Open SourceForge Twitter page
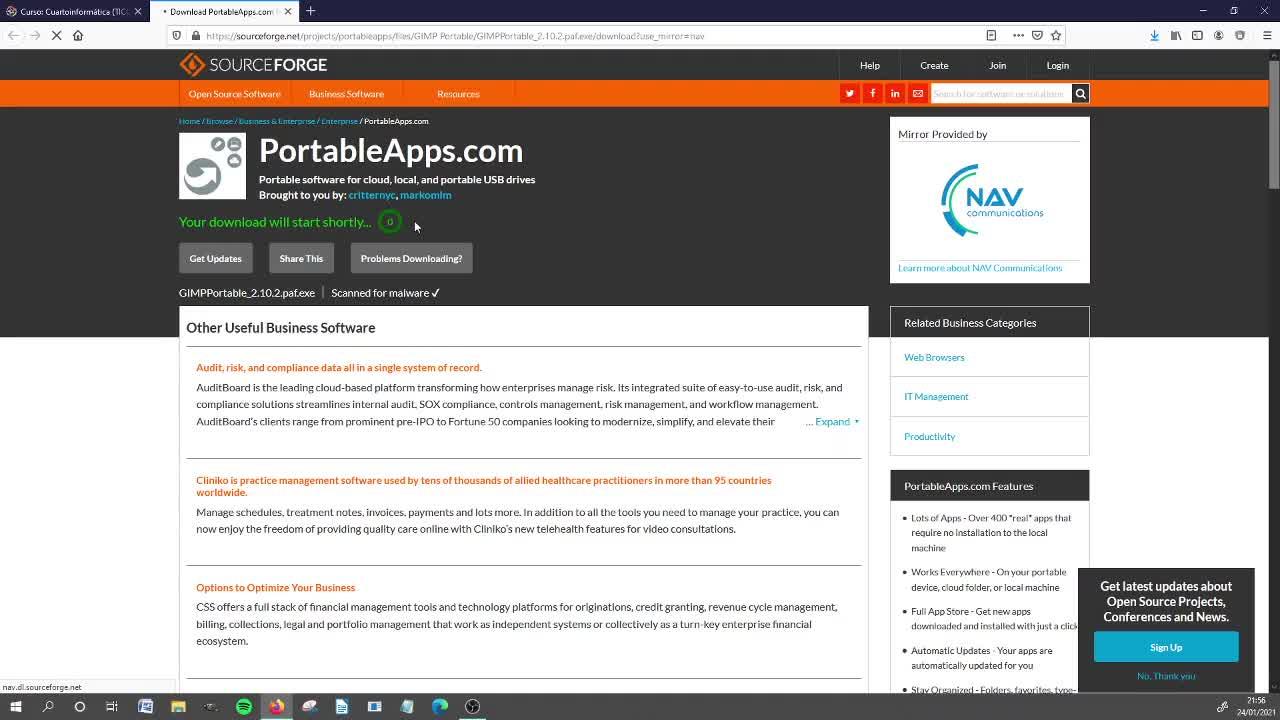The width and height of the screenshot is (1280, 720). [x=849, y=93]
